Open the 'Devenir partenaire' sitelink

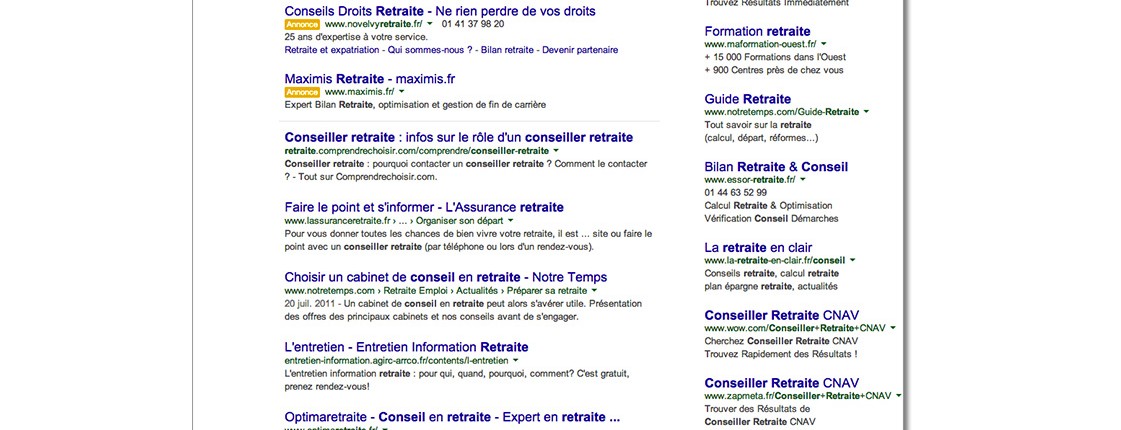point(581,50)
